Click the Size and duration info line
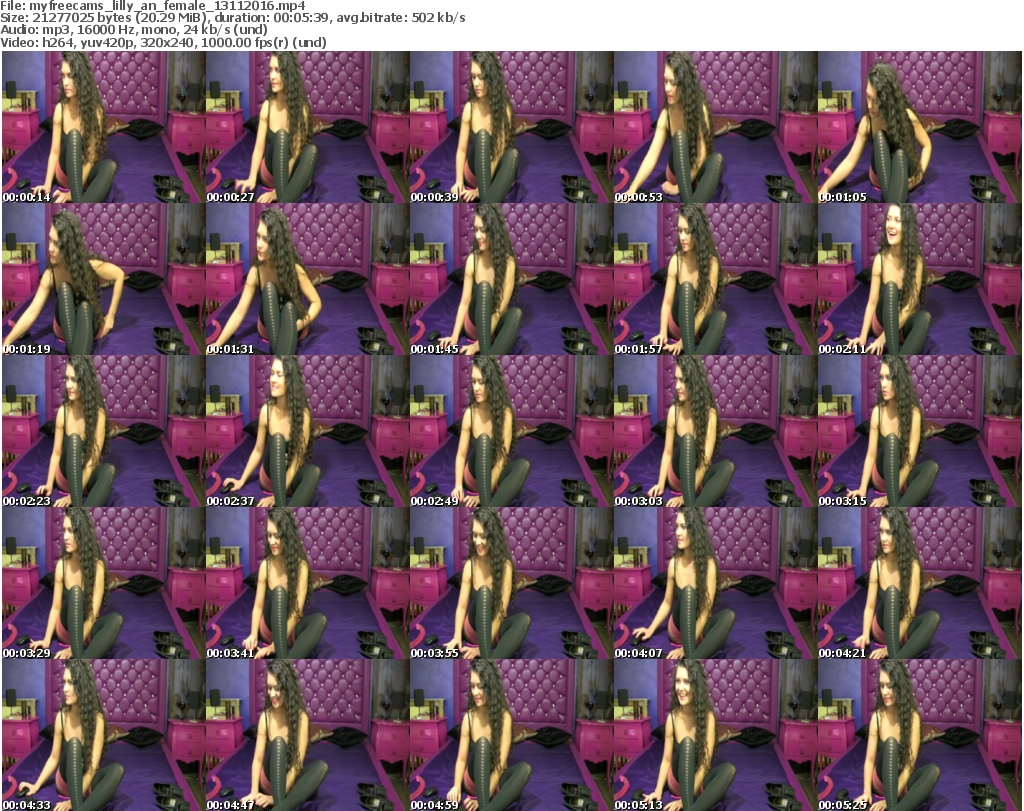1024x811 pixels. [x=220, y=18]
